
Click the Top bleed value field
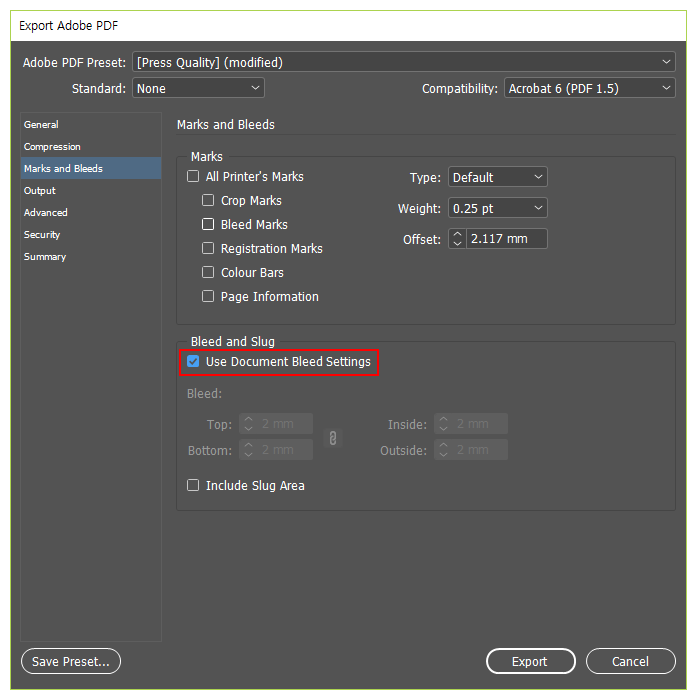click(x=285, y=424)
